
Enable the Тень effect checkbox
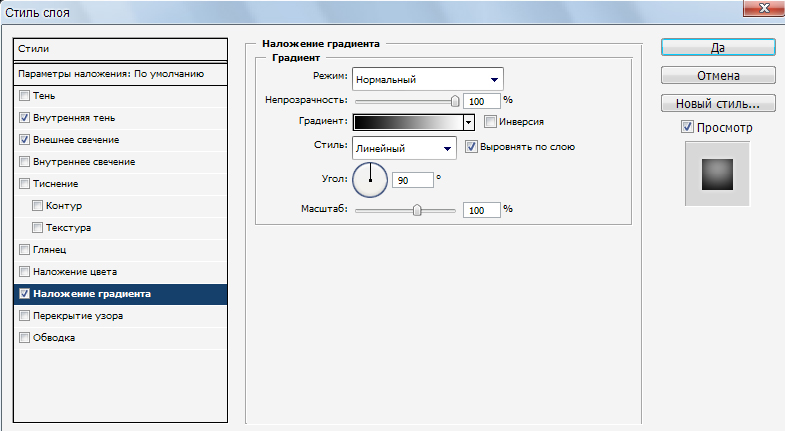coord(25,96)
